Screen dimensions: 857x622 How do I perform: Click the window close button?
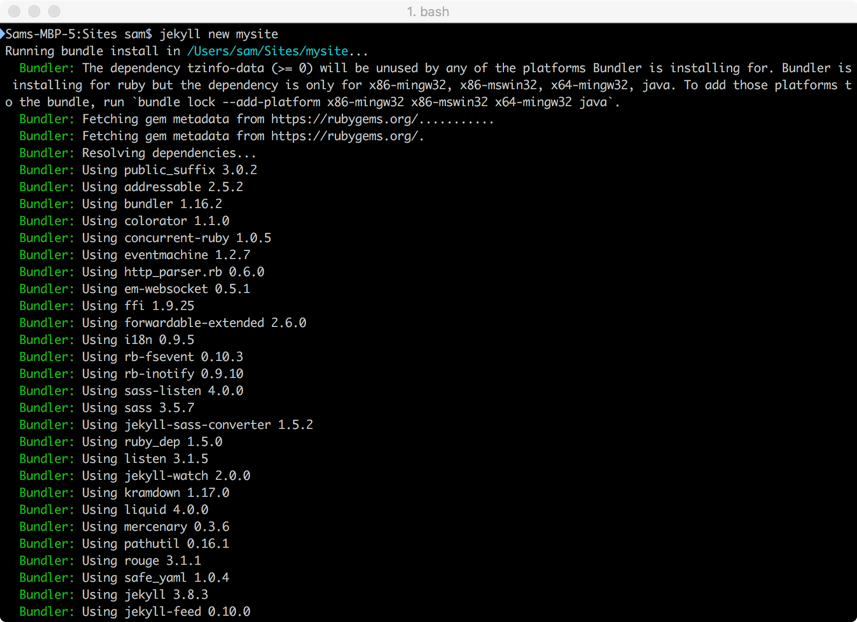[15, 11]
